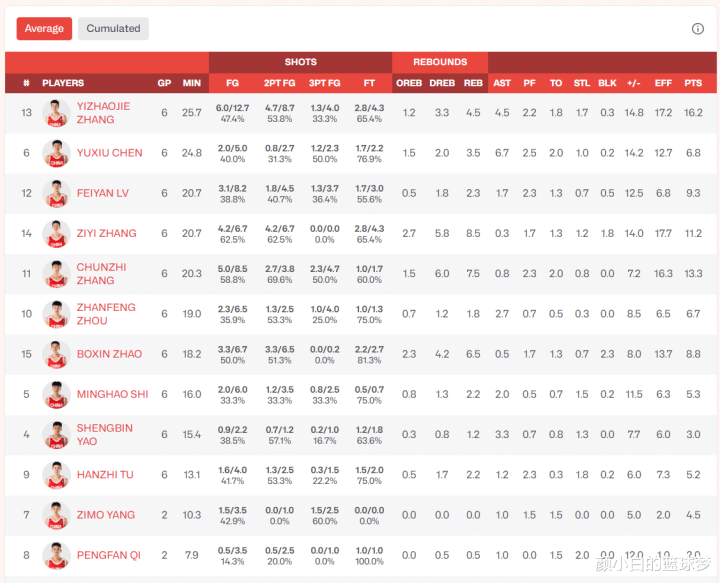
Task: Select Shengbin Yao's 3.3 AST value
Action: [x=502, y=435]
